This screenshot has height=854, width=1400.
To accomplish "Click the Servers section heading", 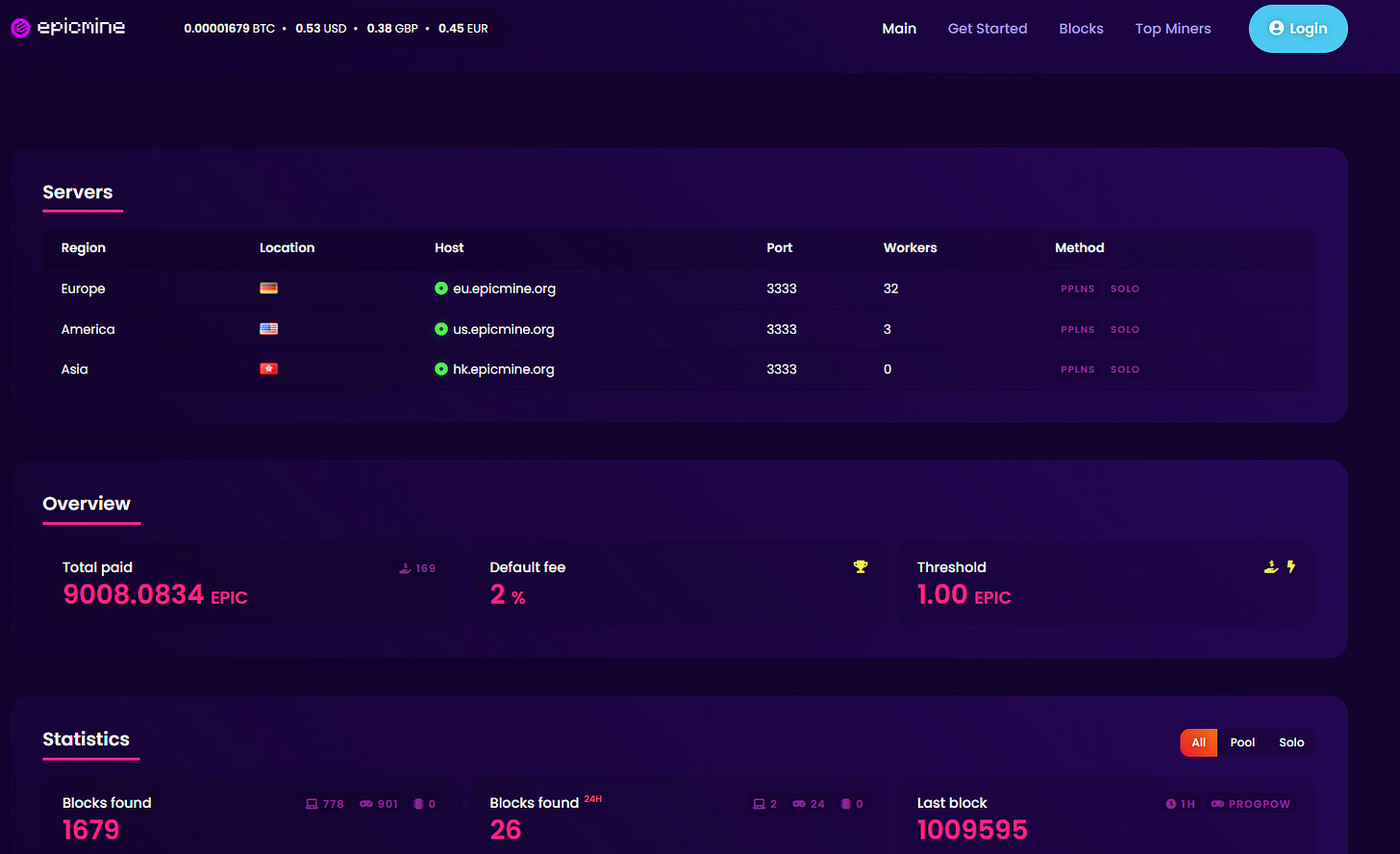I will [x=78, y=192].
